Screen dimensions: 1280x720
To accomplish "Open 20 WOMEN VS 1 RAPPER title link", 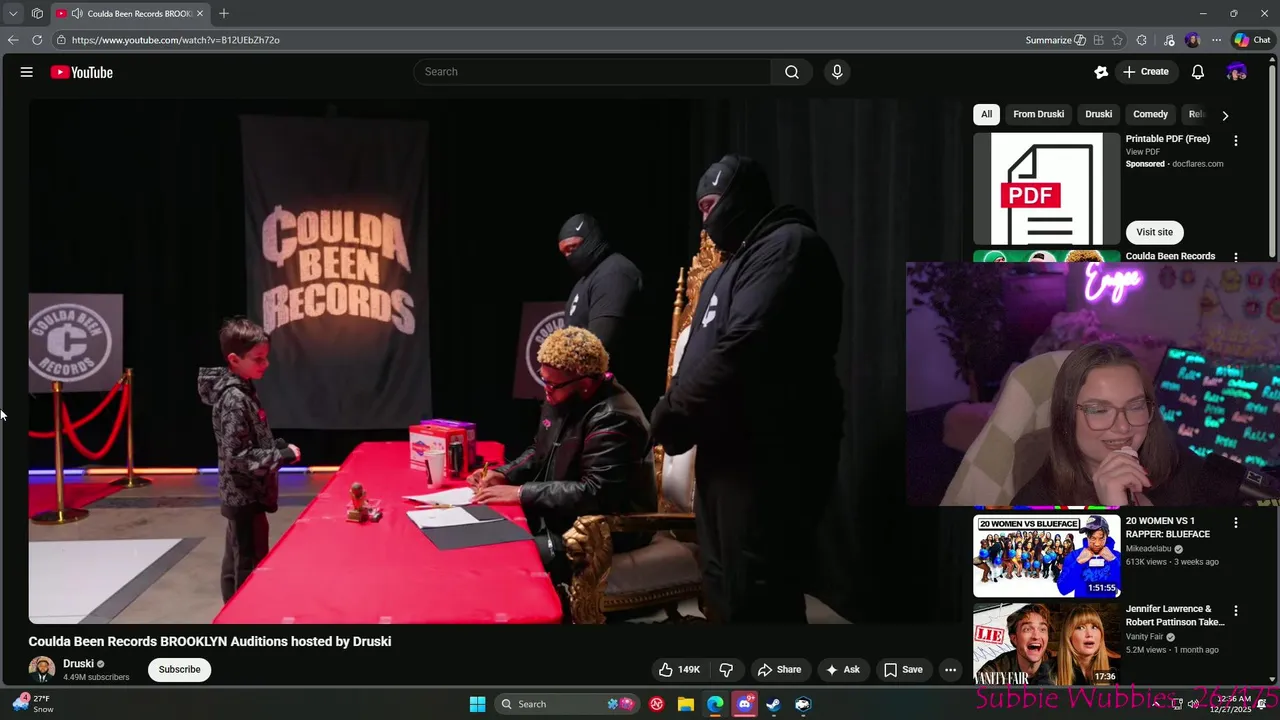I will point(1168,527).
